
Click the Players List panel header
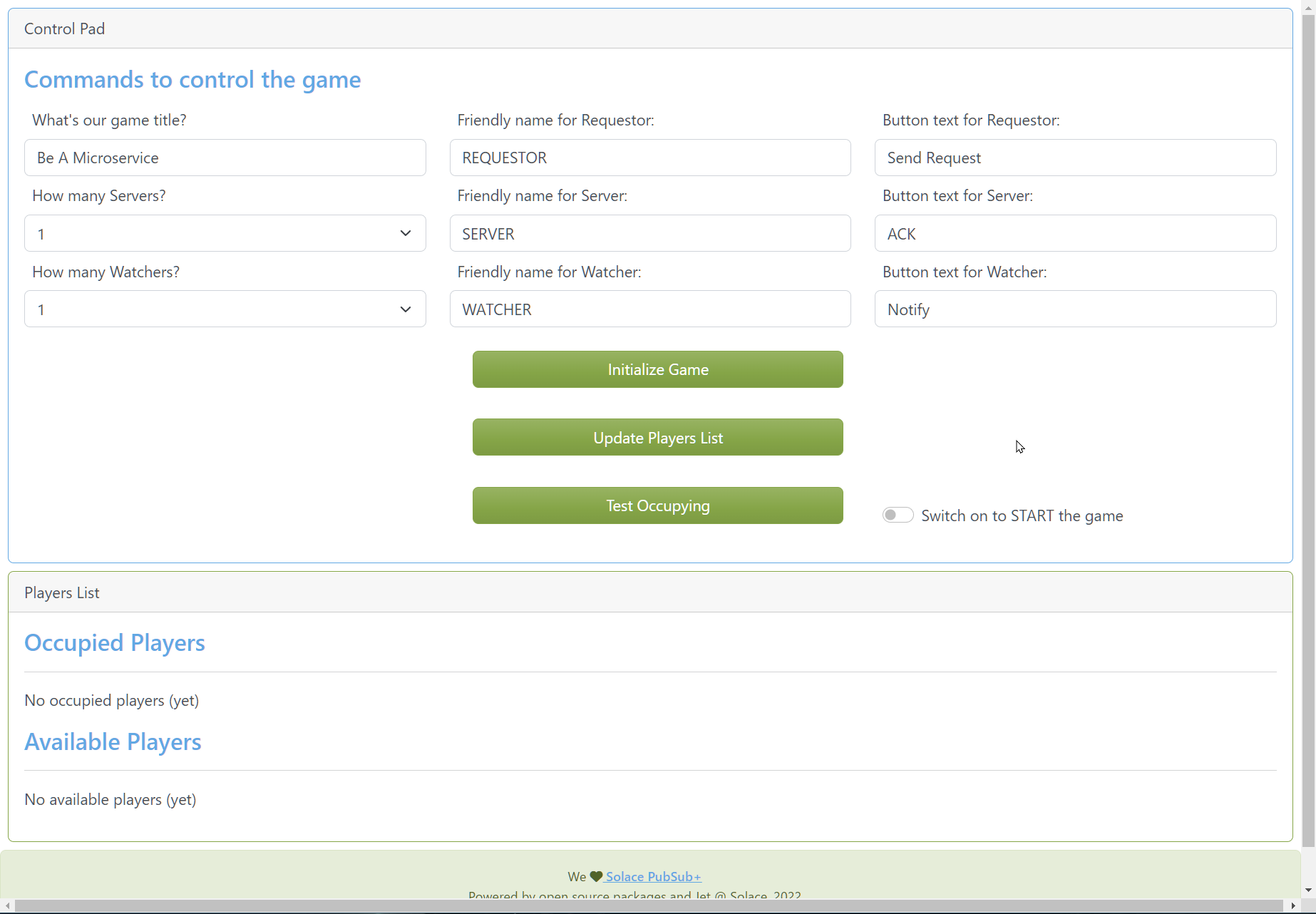pyautogui.click(x=61, y=592)
